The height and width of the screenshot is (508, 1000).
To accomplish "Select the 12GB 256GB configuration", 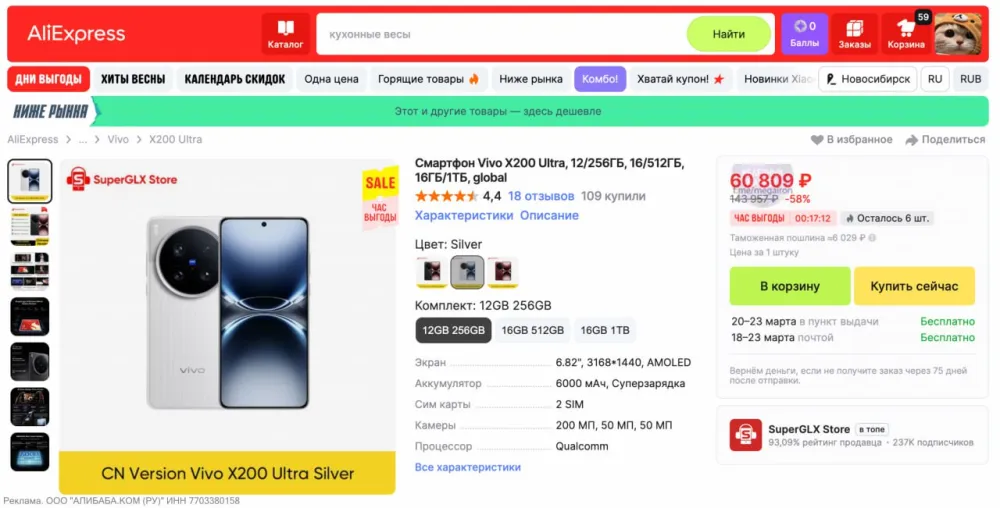I will (x=453, y=330).
